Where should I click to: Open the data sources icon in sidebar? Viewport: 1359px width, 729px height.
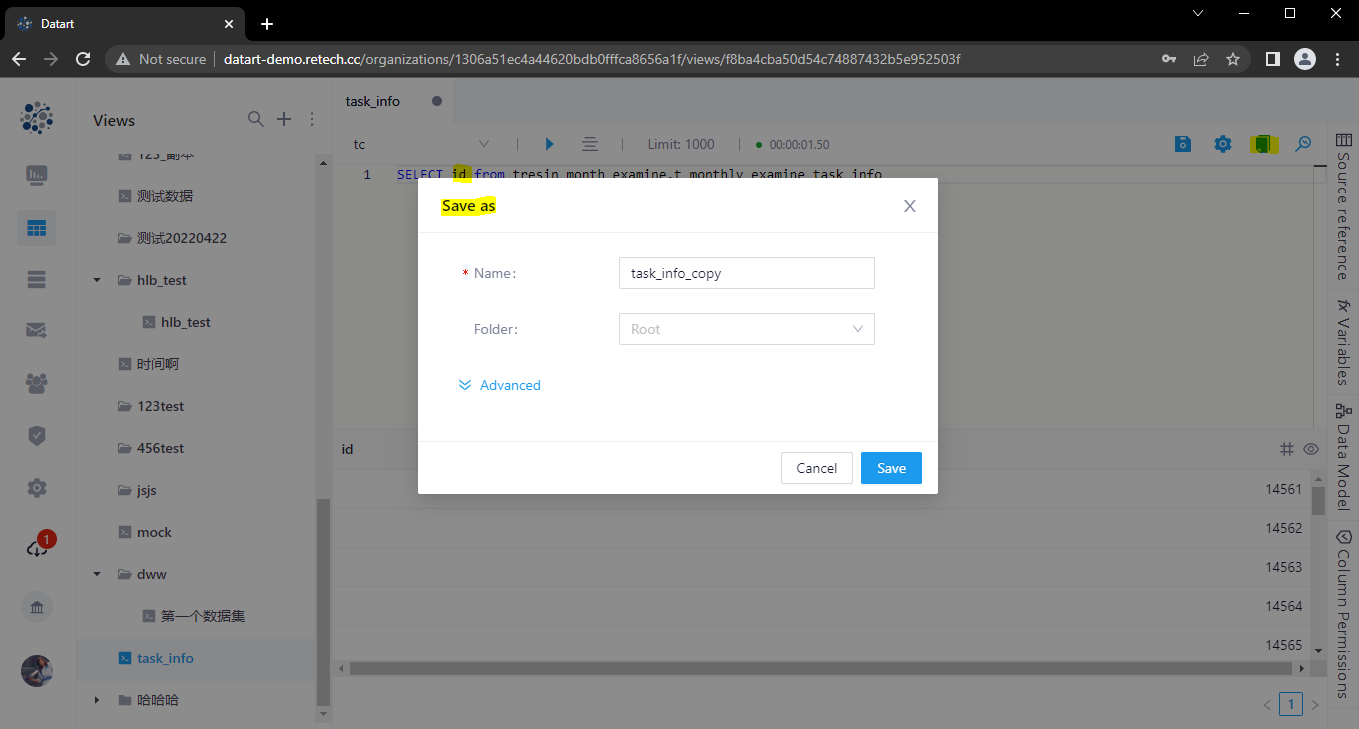tap(37, 280)
